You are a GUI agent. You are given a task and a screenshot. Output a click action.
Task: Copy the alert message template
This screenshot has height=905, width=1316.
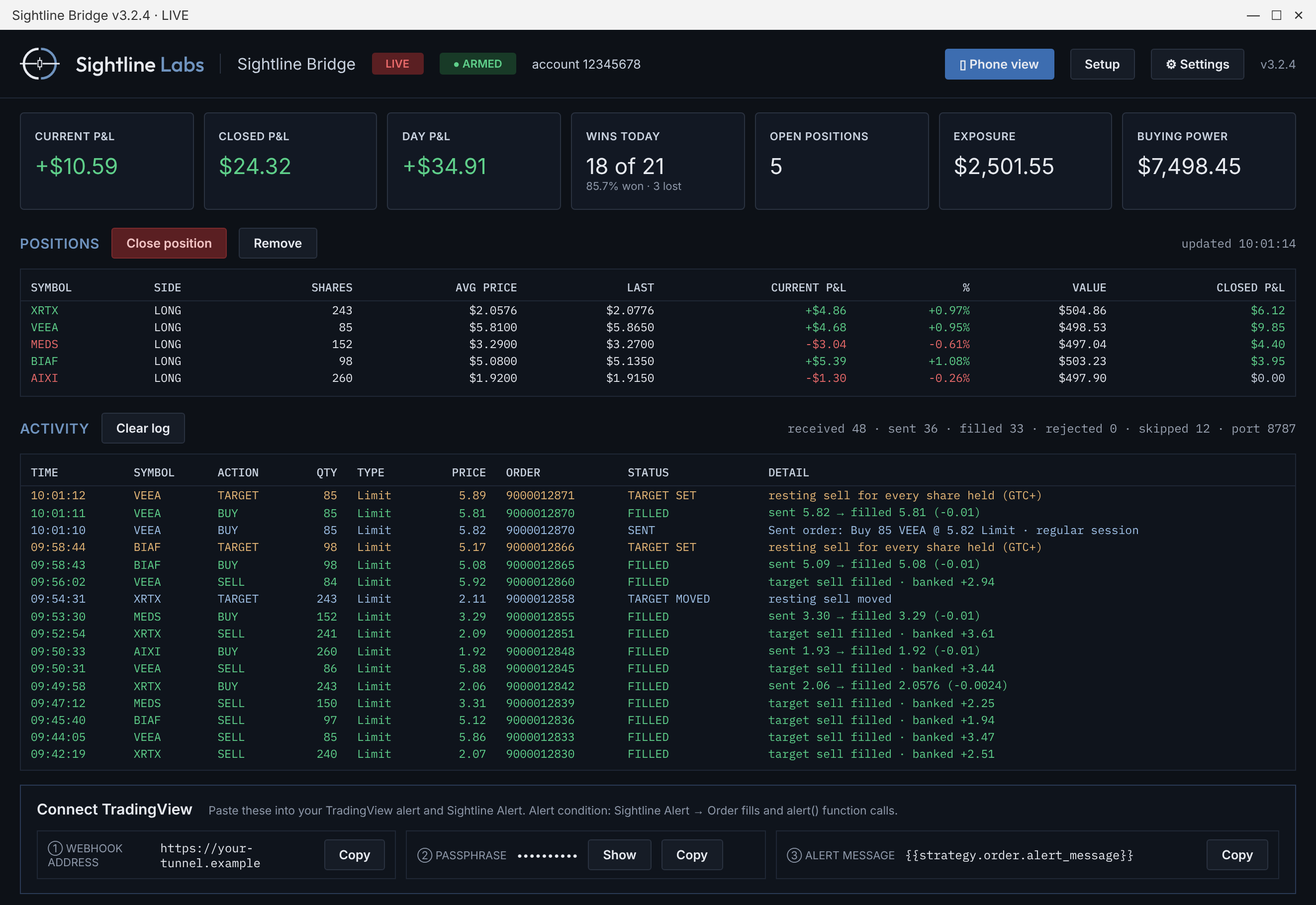[1236, 855]
